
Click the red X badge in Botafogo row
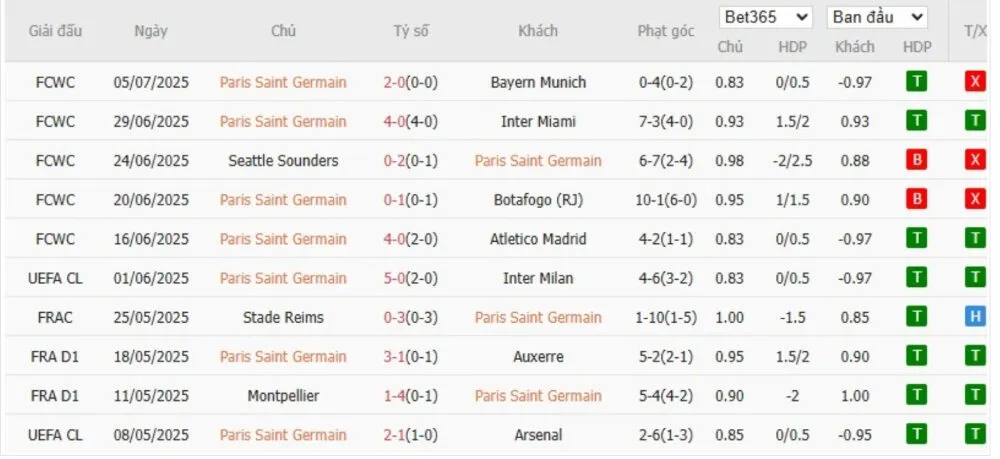click(974, 200)
